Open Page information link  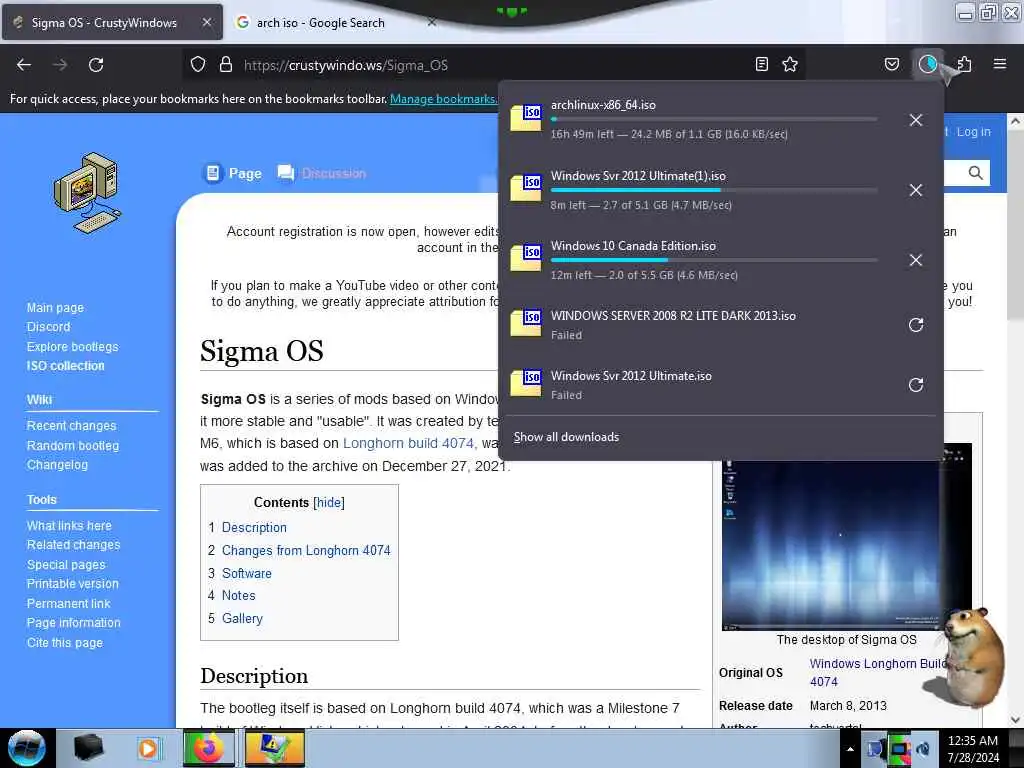click(73, 623)
